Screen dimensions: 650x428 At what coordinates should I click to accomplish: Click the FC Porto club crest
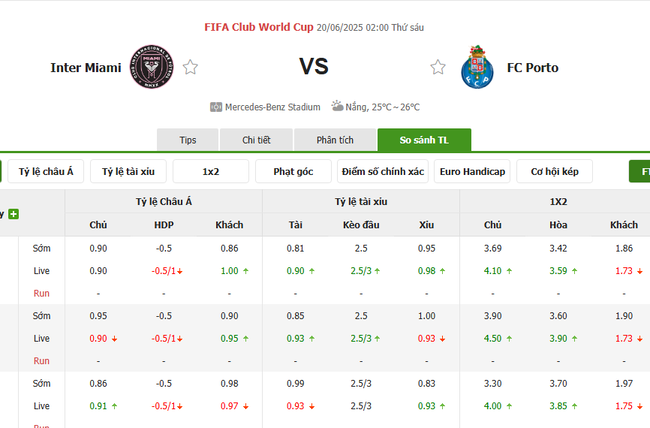click(x=476, y=68)
